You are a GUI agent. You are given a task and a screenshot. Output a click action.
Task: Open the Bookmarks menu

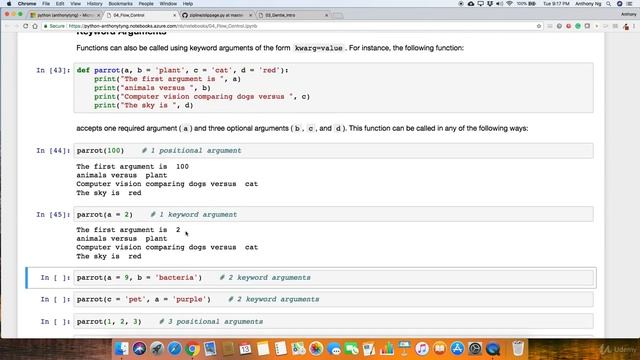point(120,4)
